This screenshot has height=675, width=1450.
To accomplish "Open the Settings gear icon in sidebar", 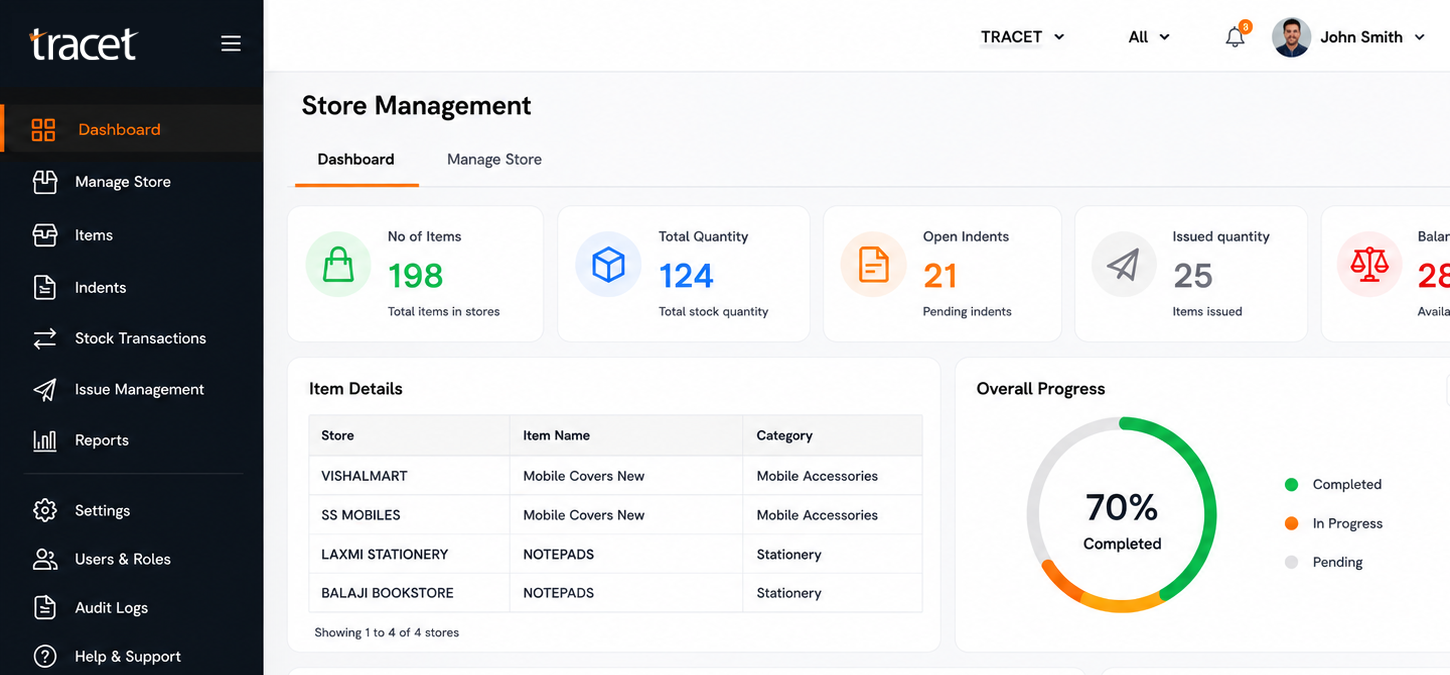I will tap(45, 510).
